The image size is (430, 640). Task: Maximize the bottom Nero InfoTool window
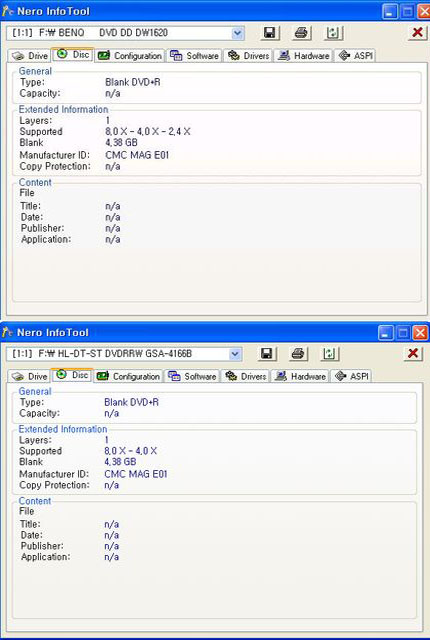click(x=403, y=333)
